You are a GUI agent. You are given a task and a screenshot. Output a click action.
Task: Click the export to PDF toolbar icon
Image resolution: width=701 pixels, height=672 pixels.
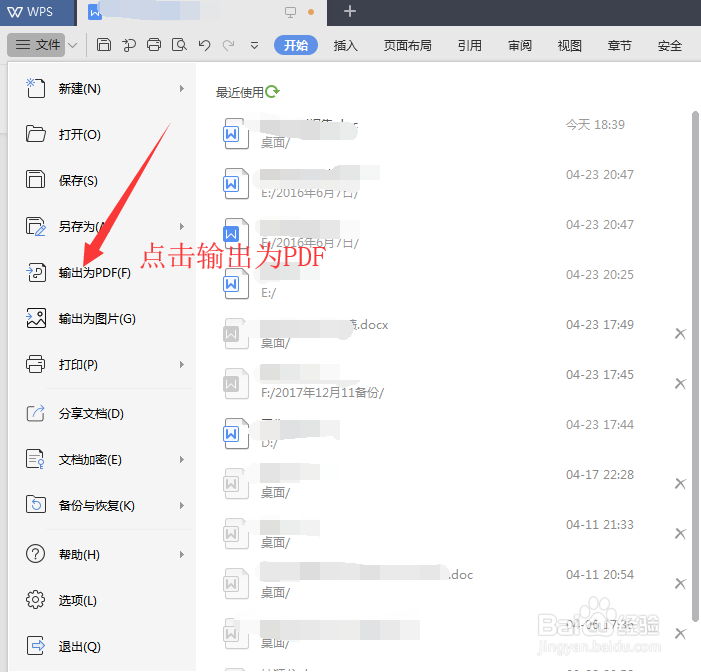tap(129, 45)
